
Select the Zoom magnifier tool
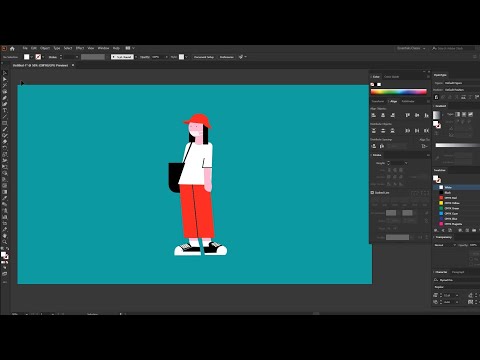point(5,242)
